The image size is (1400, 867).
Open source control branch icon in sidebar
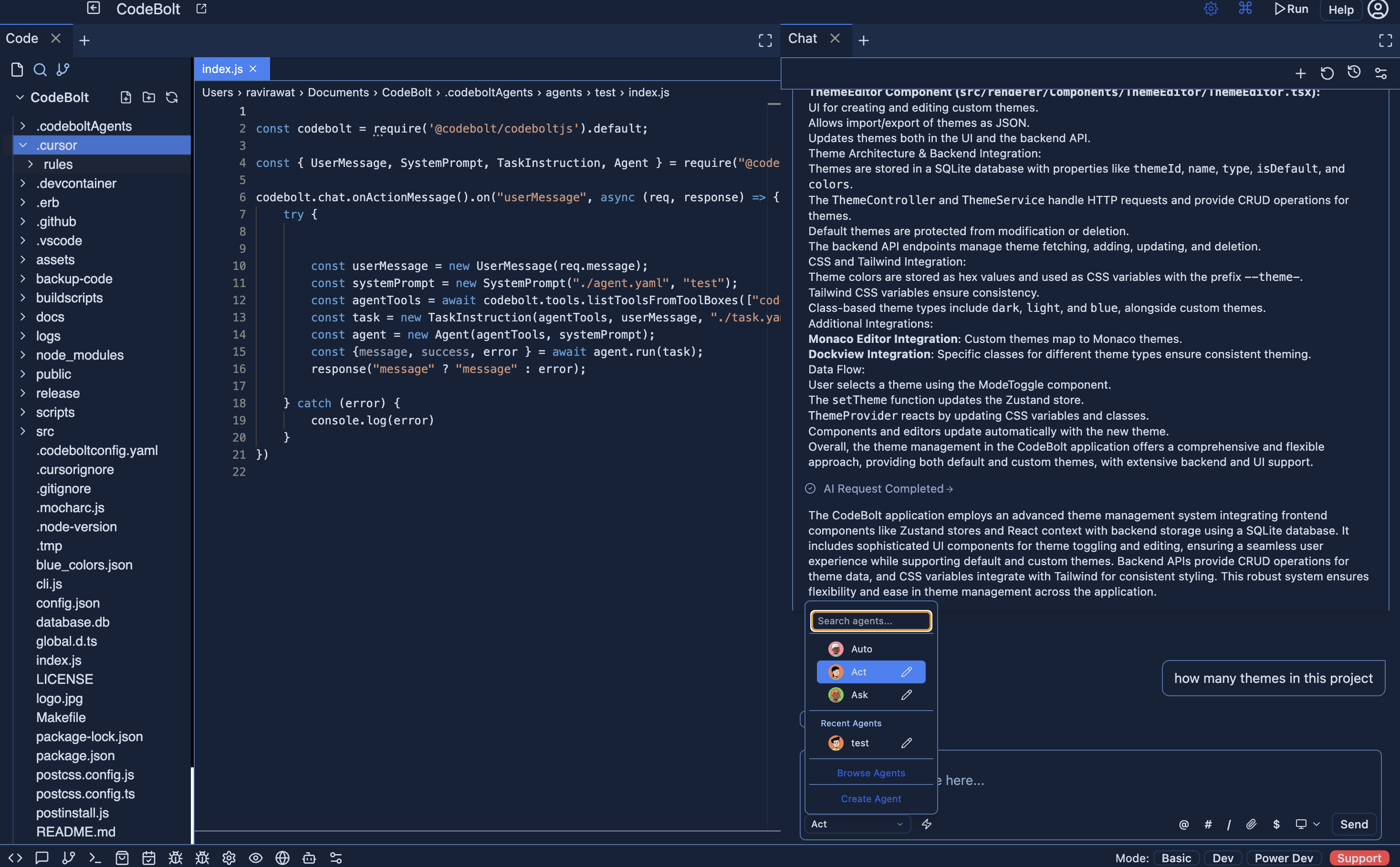click(63, 69)
